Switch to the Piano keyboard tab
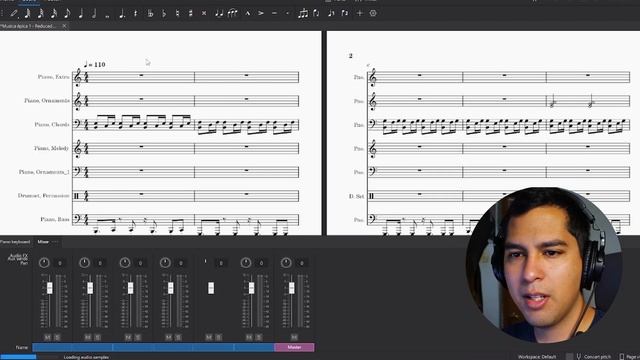The width and height of the screenshot is (640, 360). pos(15,242)
